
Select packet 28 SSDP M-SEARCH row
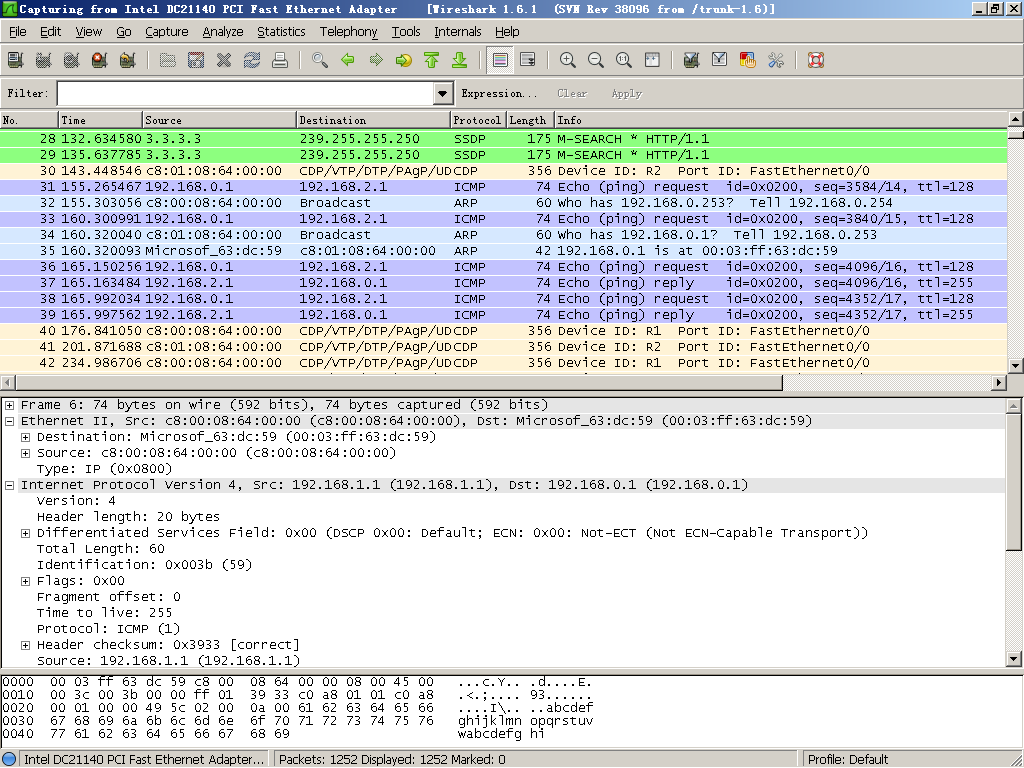coord(504,138)
